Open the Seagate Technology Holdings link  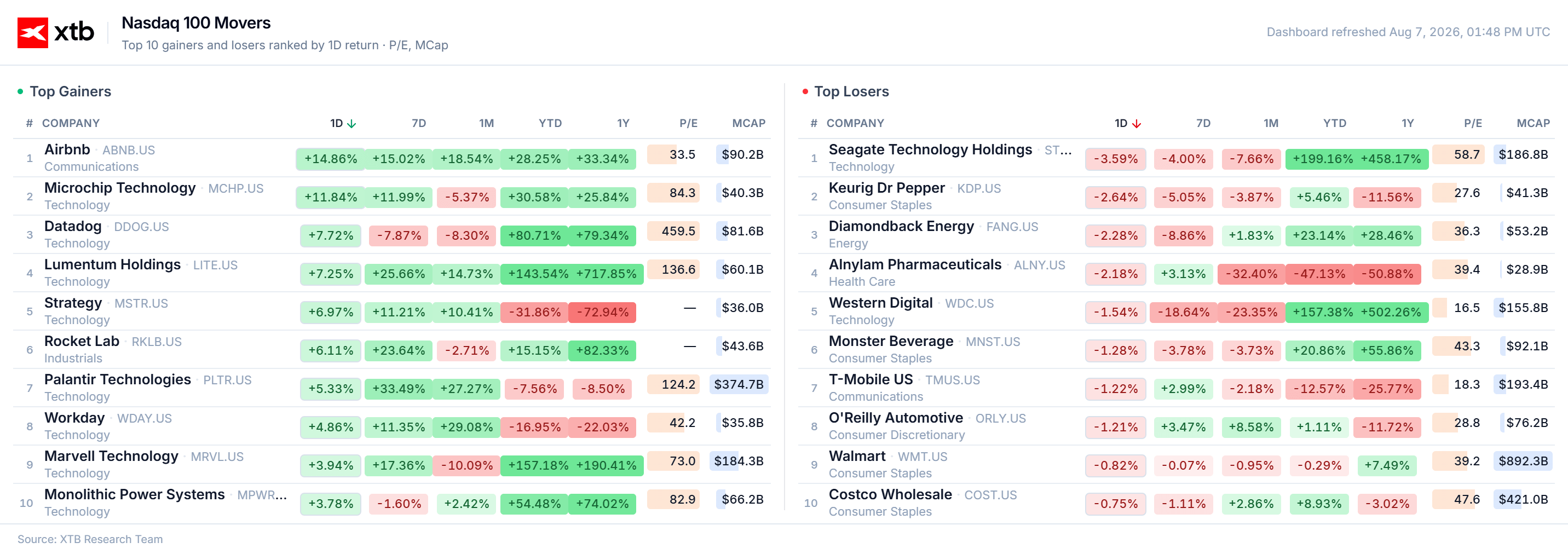930,149
